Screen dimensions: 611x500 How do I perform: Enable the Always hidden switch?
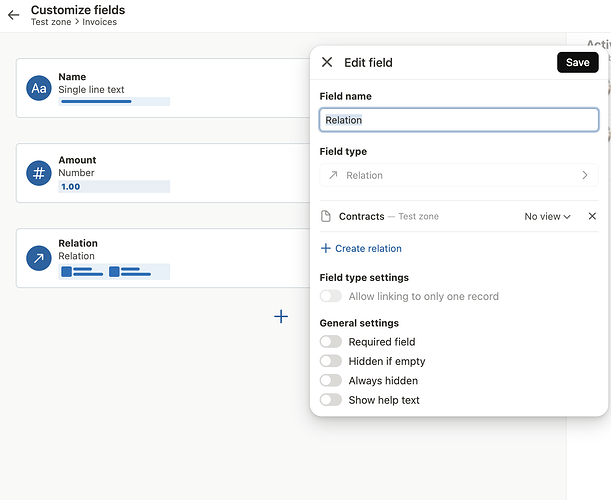[x=331, y=380]
